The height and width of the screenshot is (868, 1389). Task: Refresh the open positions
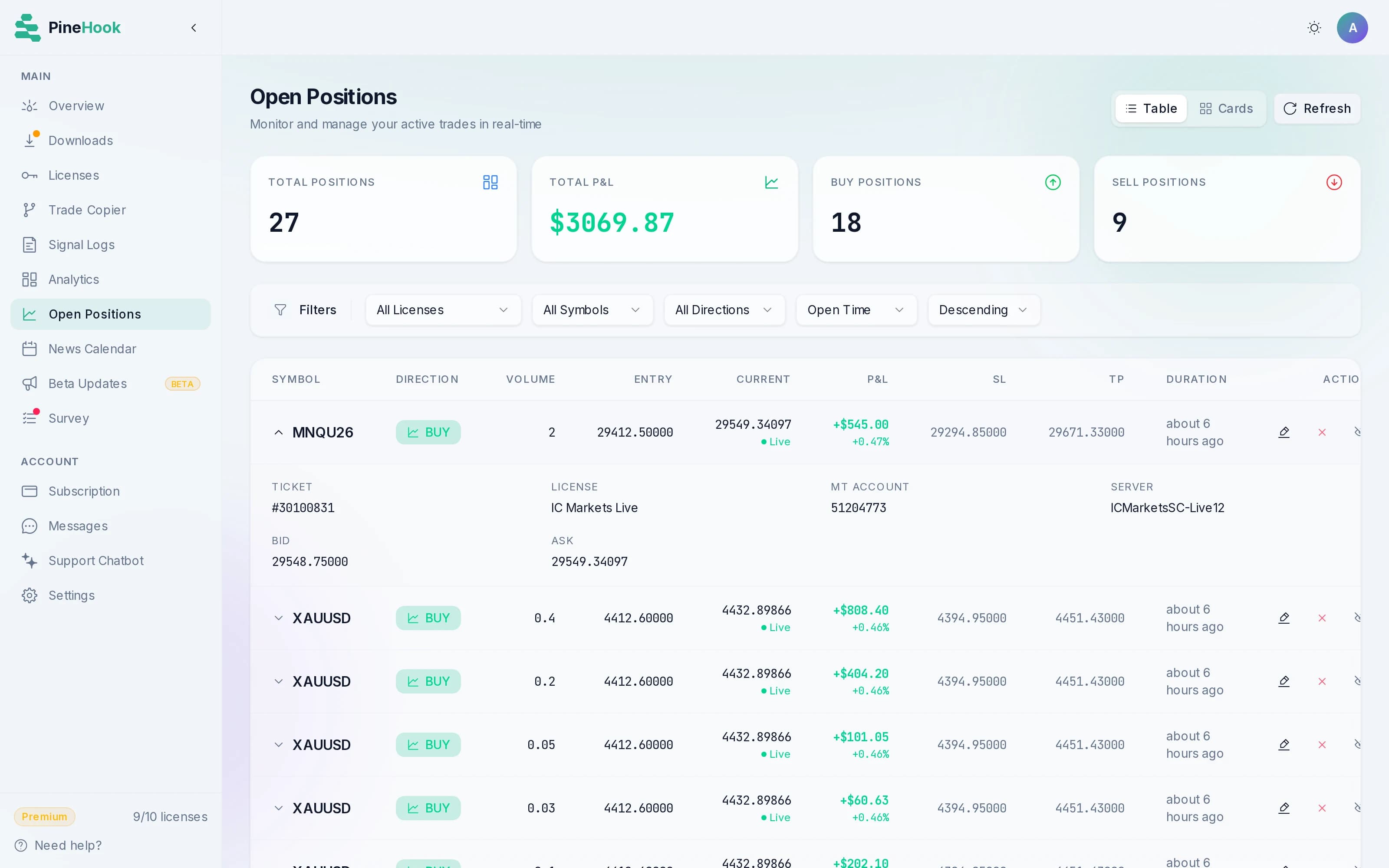tap(1317, 108)
